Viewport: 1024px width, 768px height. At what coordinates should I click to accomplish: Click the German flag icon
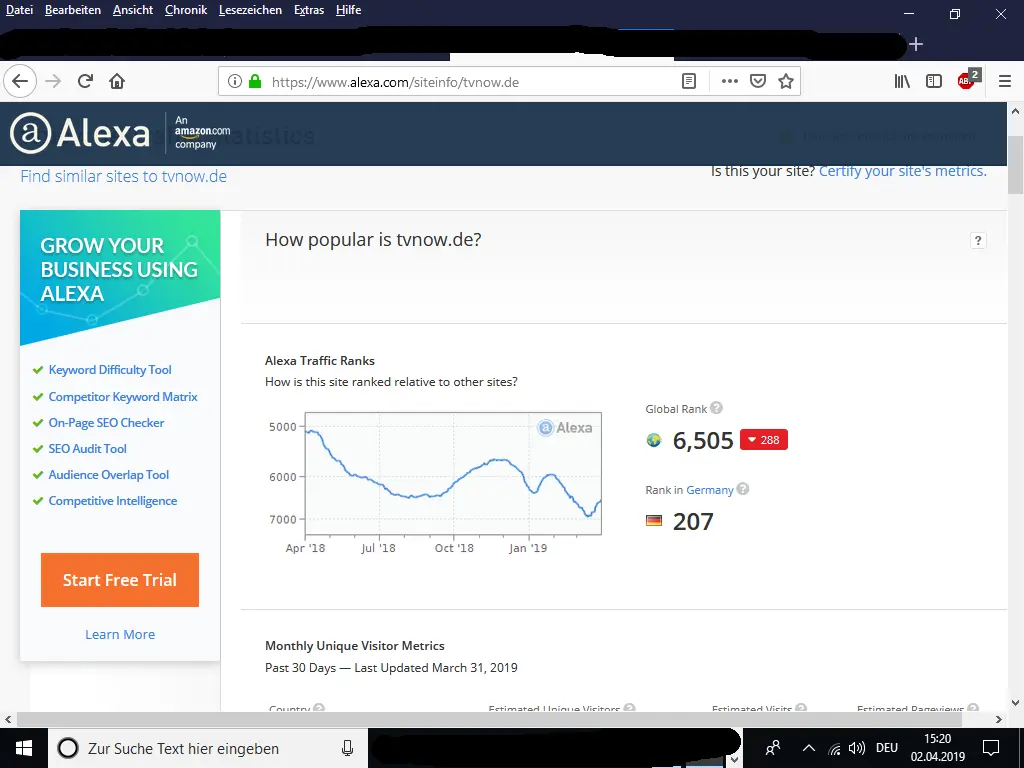654,520
